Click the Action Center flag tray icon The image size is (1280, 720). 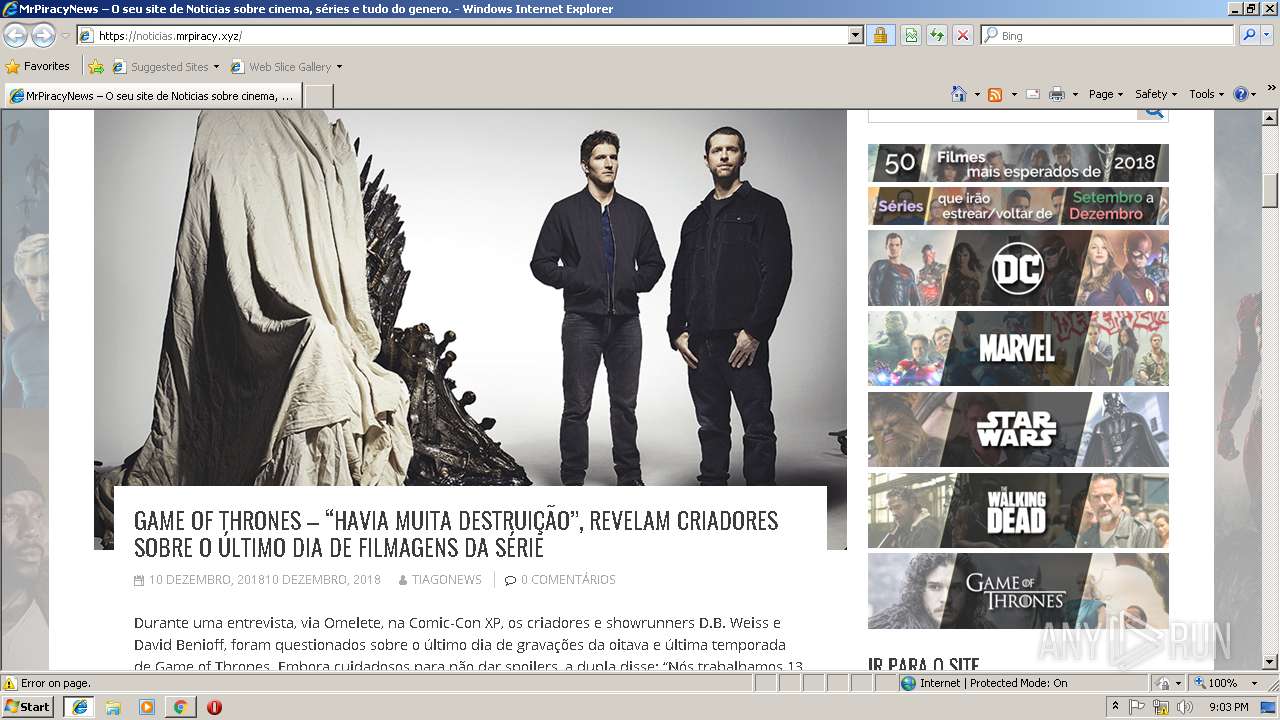click(1138, 707)
